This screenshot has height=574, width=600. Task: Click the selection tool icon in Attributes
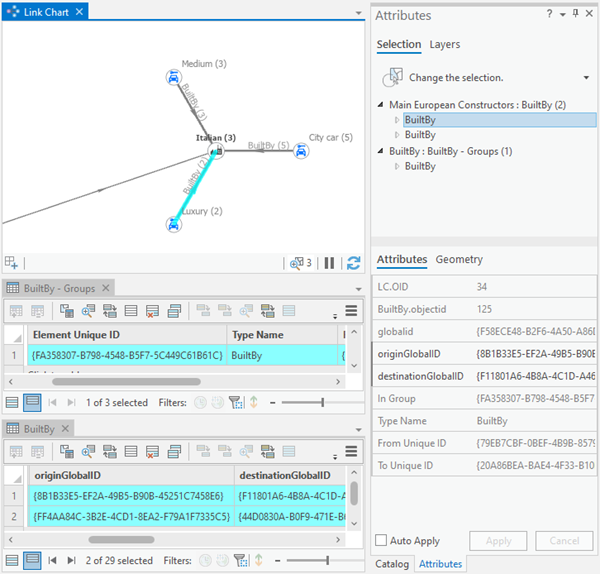coord(392,77)
